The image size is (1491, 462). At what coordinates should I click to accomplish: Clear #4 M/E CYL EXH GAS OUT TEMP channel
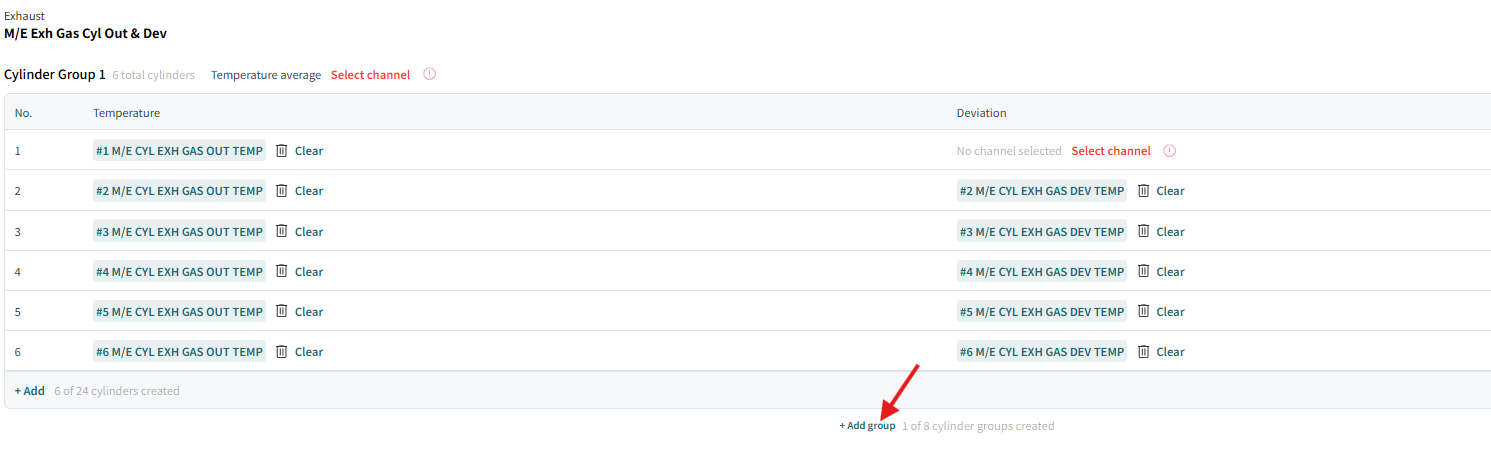[x=309, y=271]
